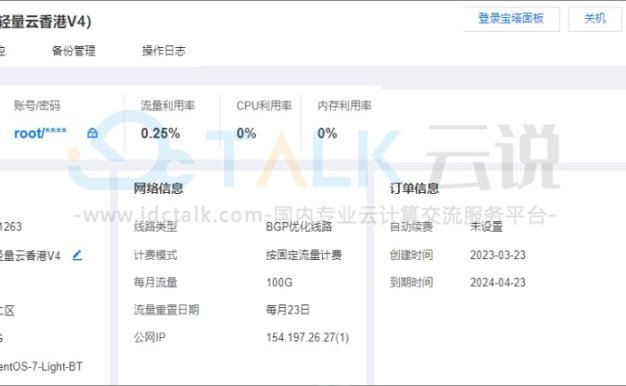Click the 订单信息 section heading

click(414, 188)
